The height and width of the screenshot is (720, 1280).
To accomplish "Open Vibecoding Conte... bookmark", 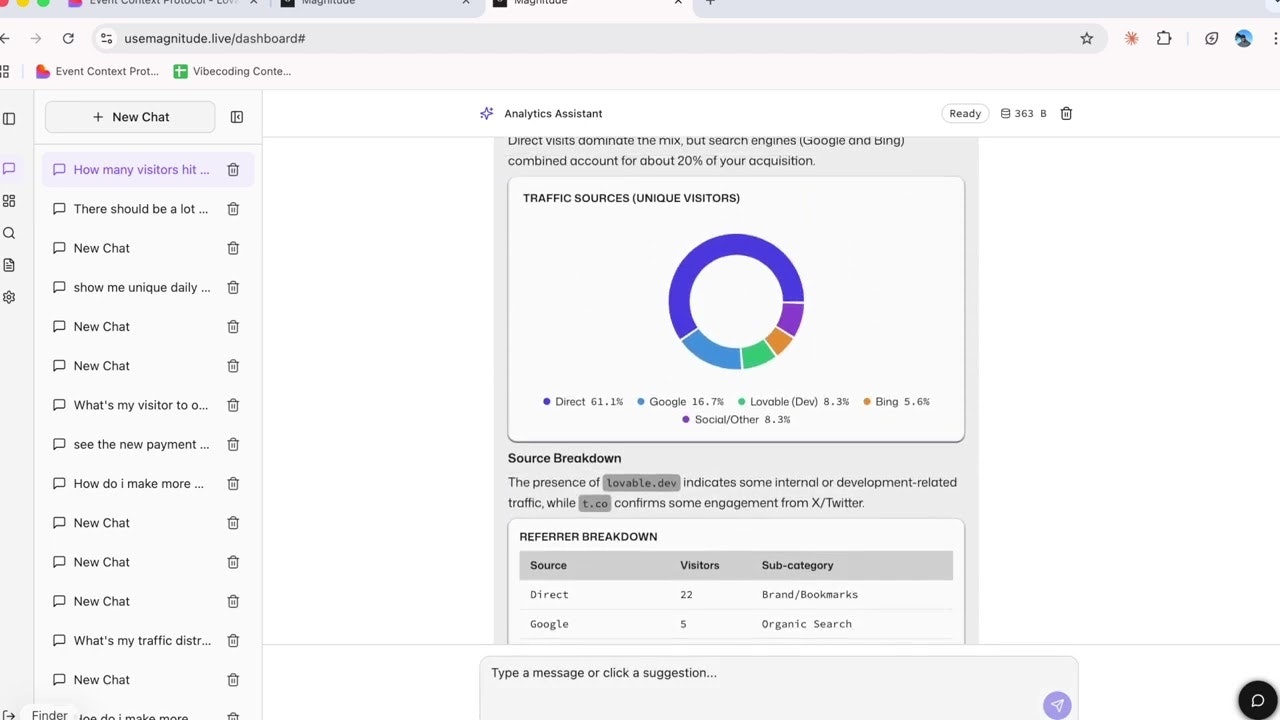I will (232, 71).
